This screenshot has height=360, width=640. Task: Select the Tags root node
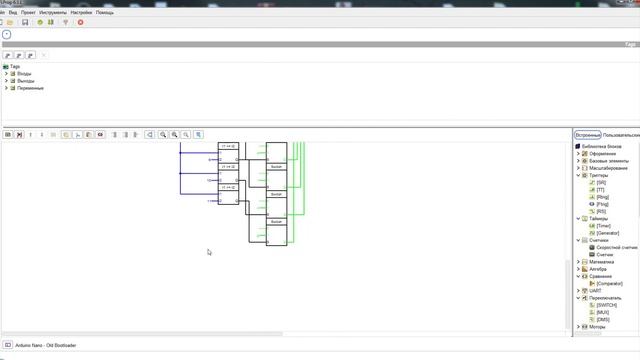click(x=15, y=67)
